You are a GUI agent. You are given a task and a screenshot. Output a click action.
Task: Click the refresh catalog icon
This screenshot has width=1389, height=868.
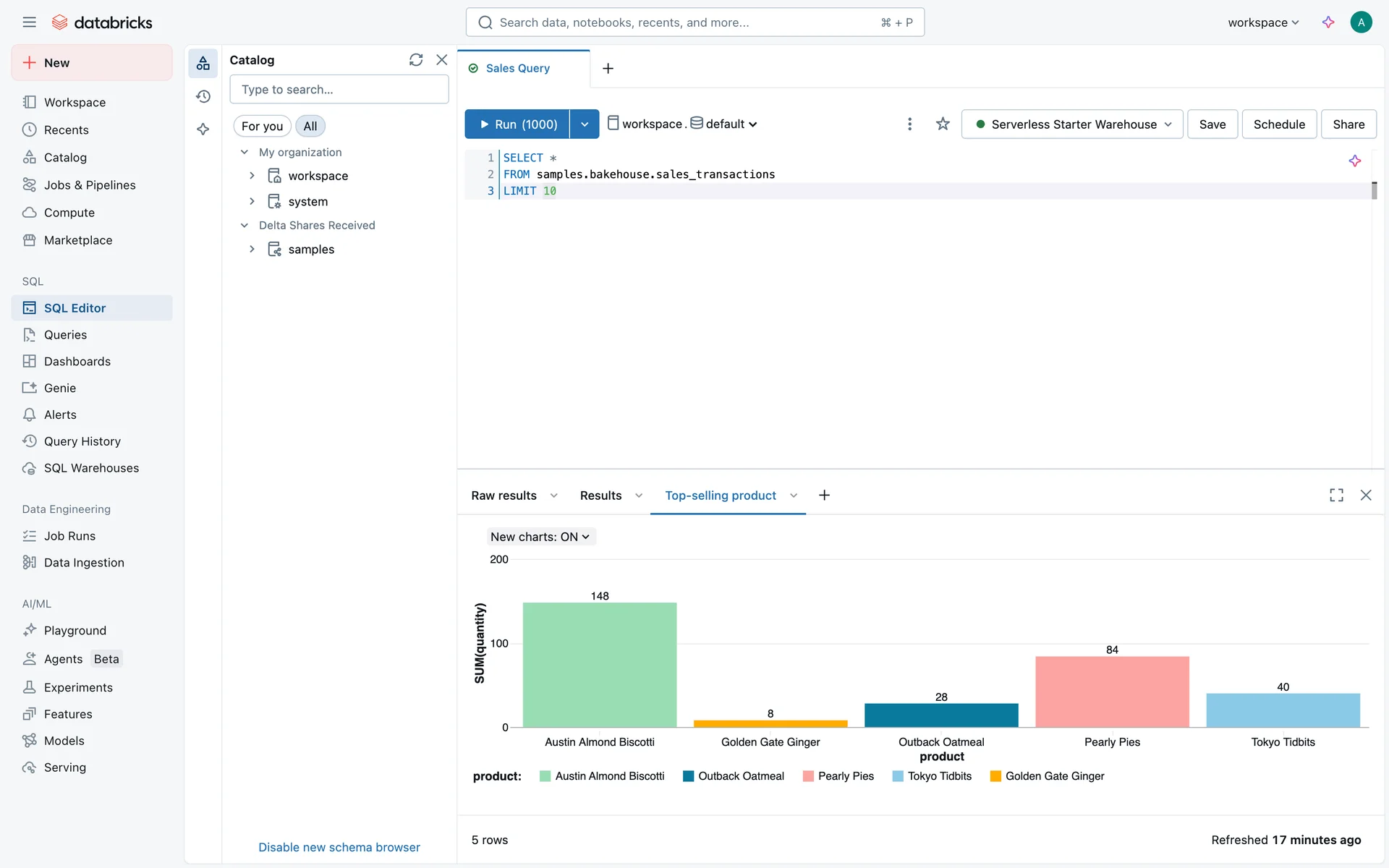click(x=415, y=60)
